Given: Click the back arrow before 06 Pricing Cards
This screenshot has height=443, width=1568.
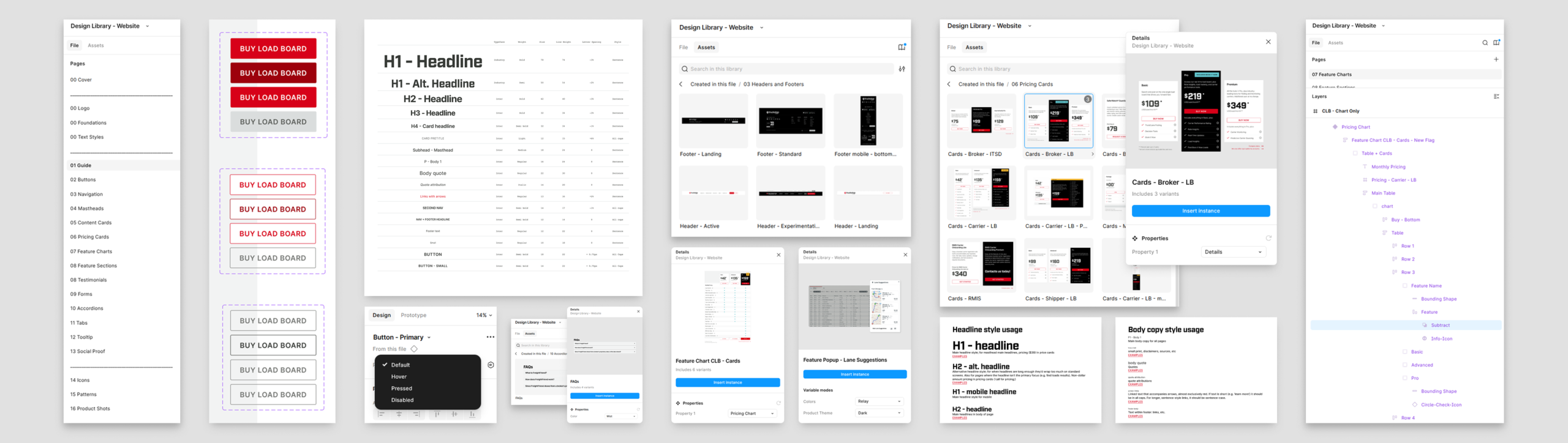Looking at the screenshot, I should coord(949,84).
